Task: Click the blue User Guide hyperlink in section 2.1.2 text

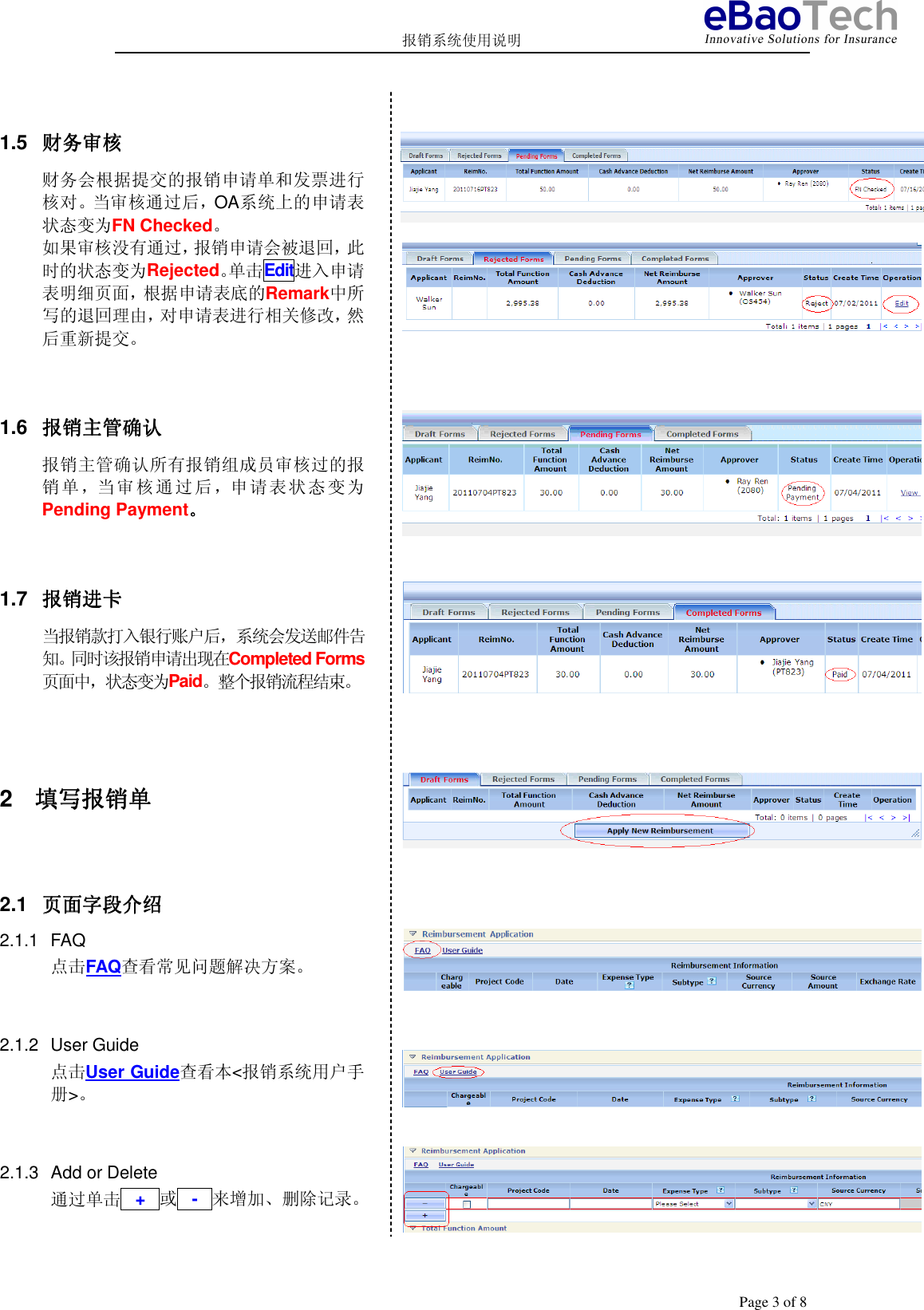Action: (x=132, y=1071)
